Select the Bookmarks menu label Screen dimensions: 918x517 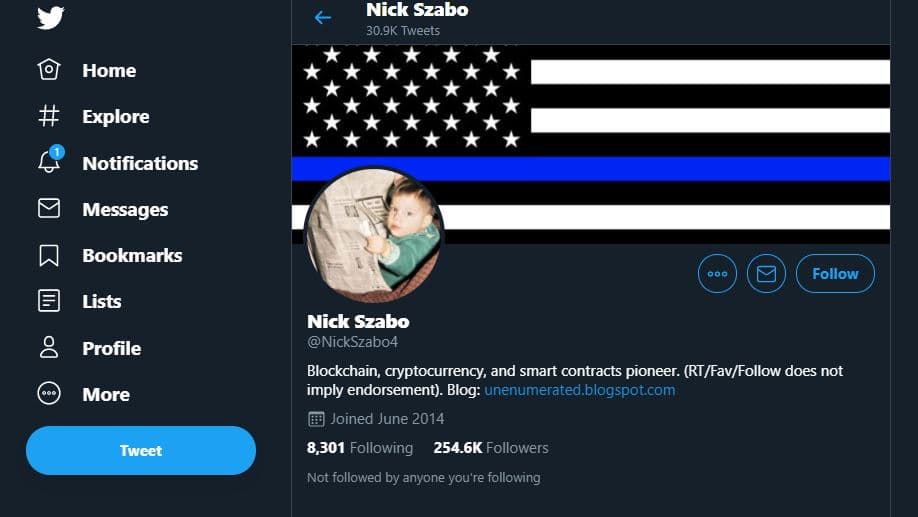tap(132, 255)
